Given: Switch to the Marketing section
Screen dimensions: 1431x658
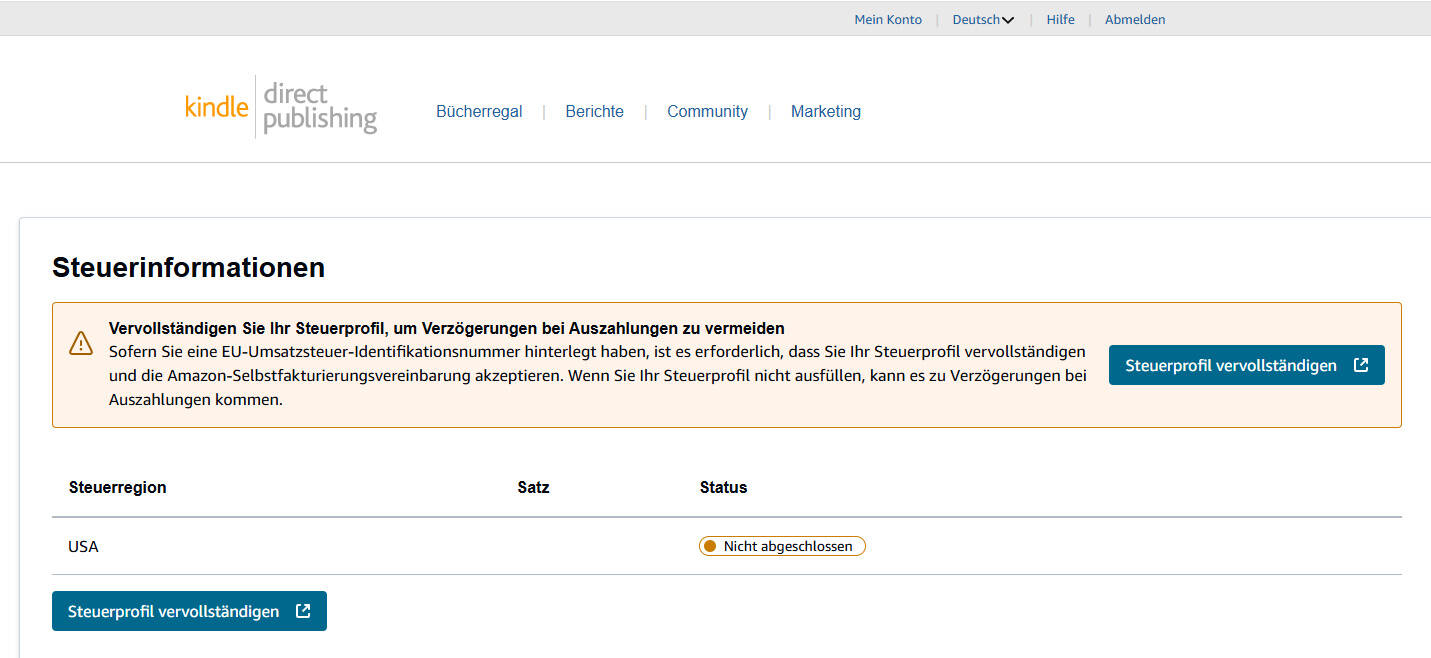Looking at the screenshot, I should pyautogui.click(x=826, y=111).
